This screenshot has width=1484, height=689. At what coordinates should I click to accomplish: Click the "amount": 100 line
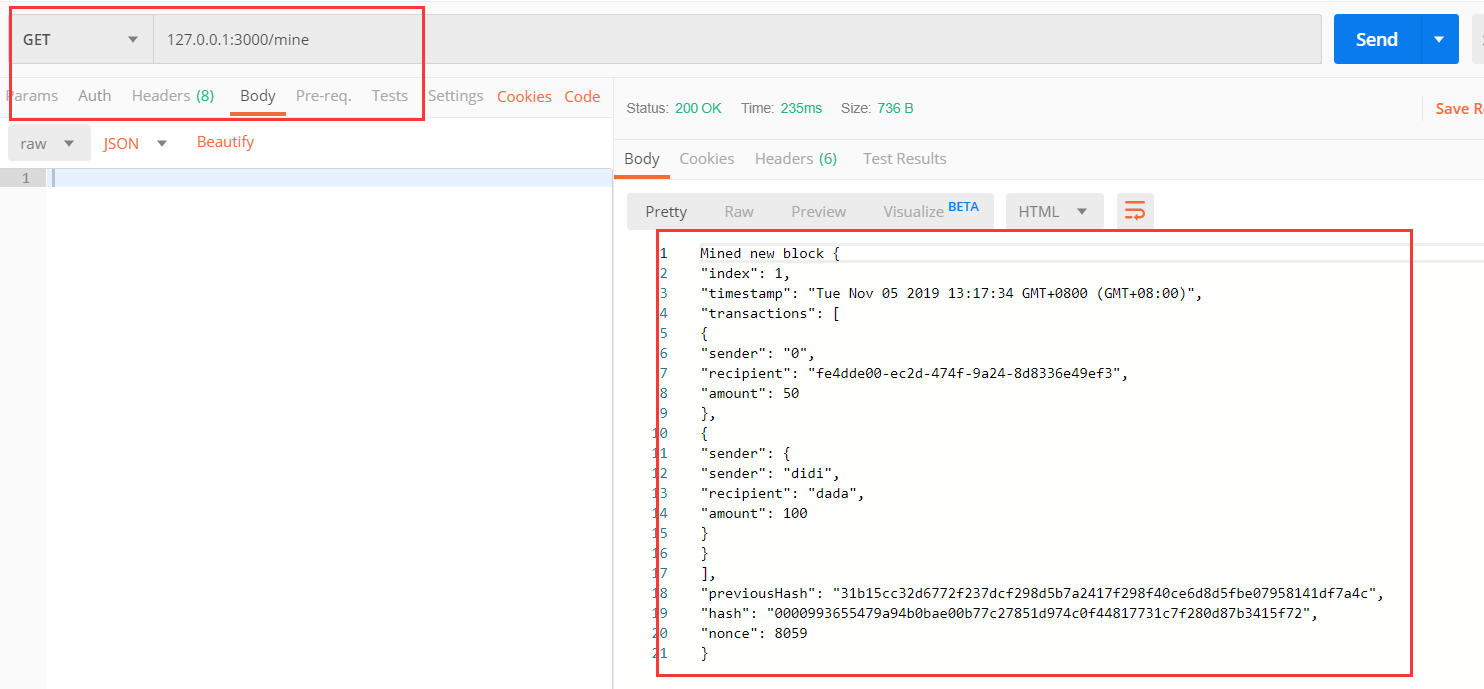click(754, 514)
